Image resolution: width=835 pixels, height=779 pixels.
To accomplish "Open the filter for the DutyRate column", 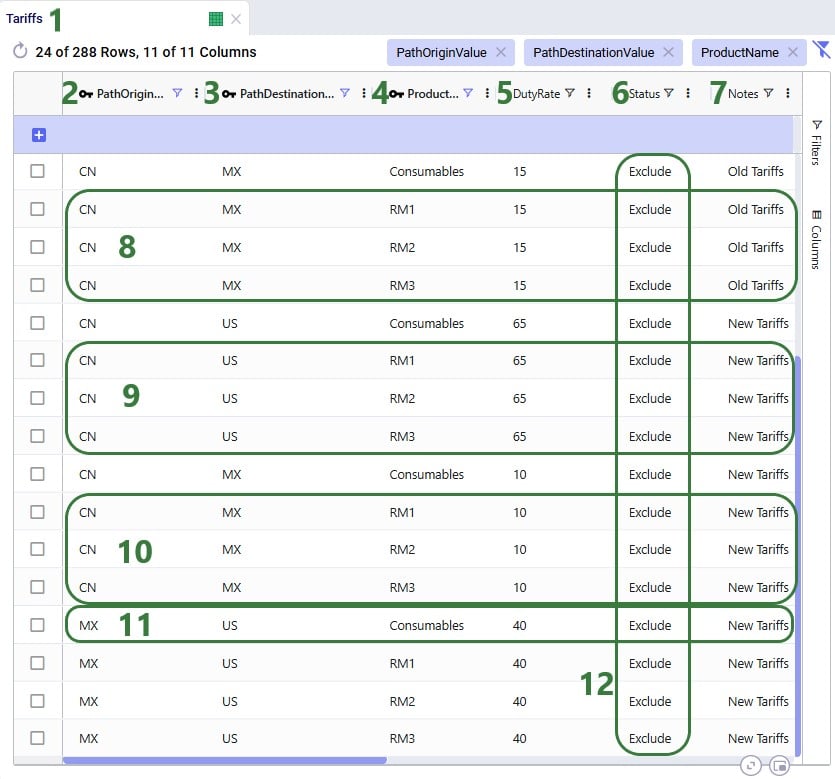I will (570, 93).
